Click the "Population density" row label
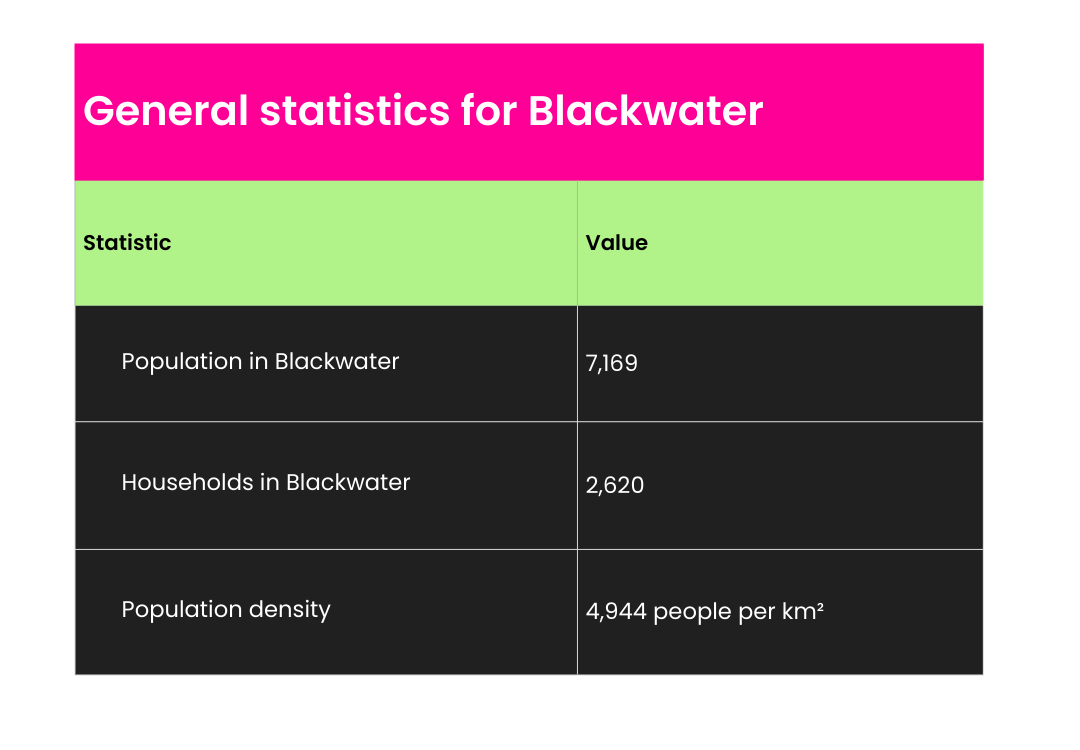This screenshot has height=750, width=1080. [226, 609]
